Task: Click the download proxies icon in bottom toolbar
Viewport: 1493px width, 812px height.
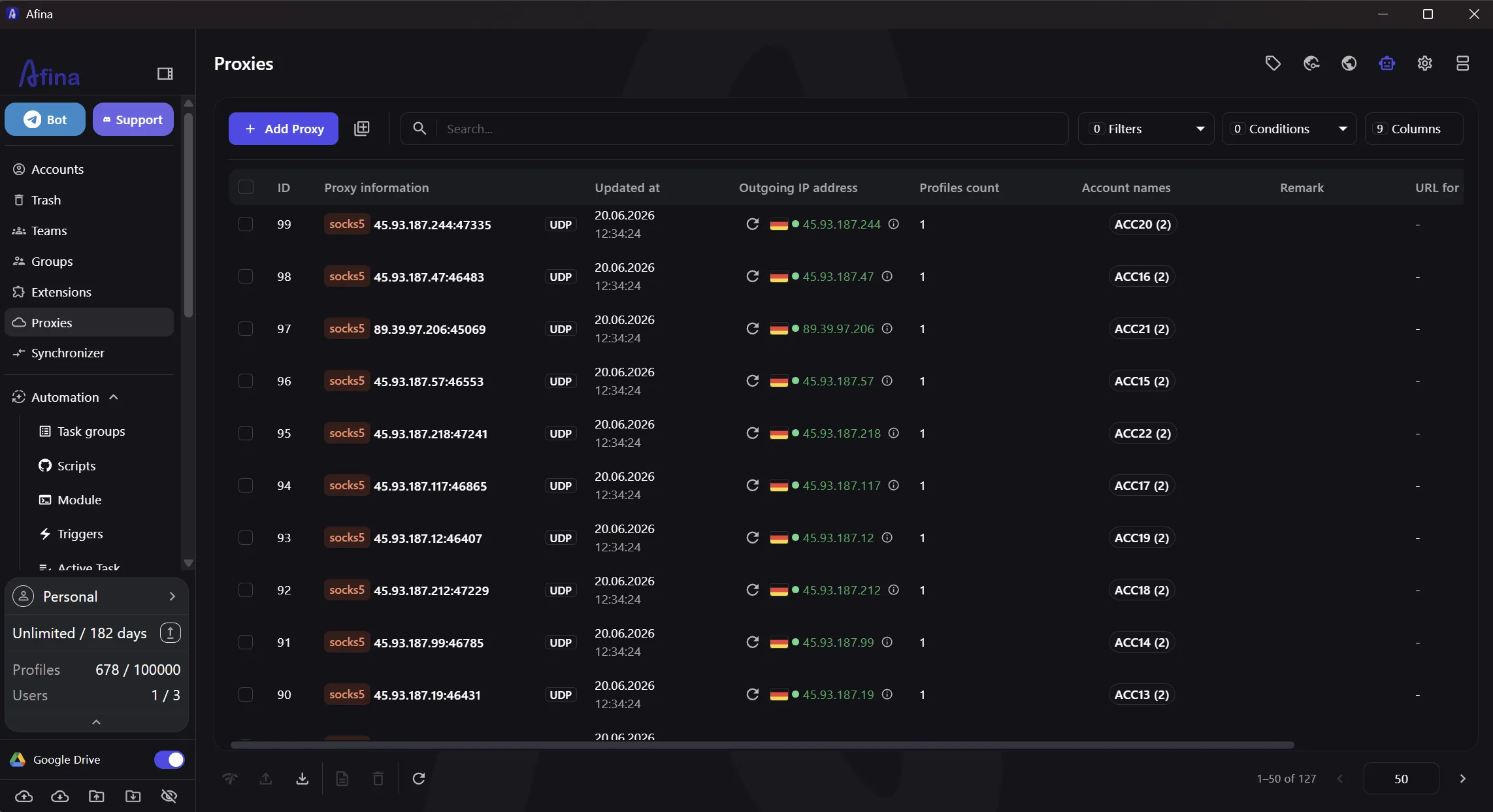Action: (x=302, y=778)
